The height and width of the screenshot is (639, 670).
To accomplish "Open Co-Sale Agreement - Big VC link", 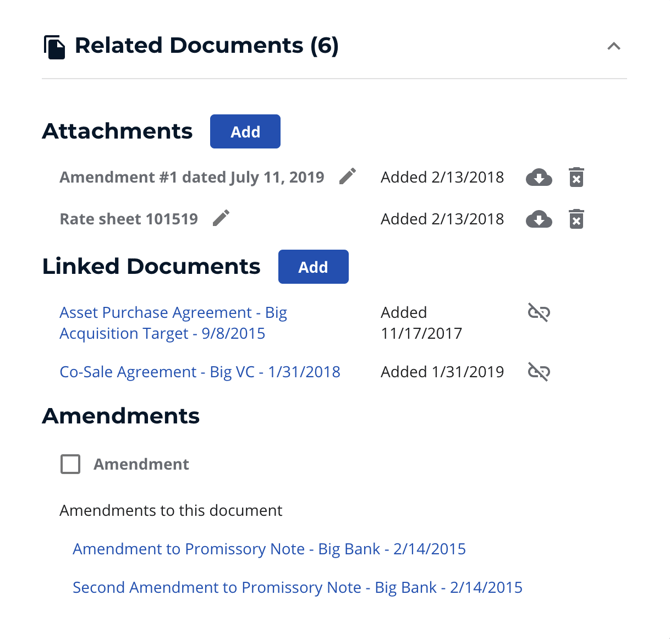I will point(200,372).
